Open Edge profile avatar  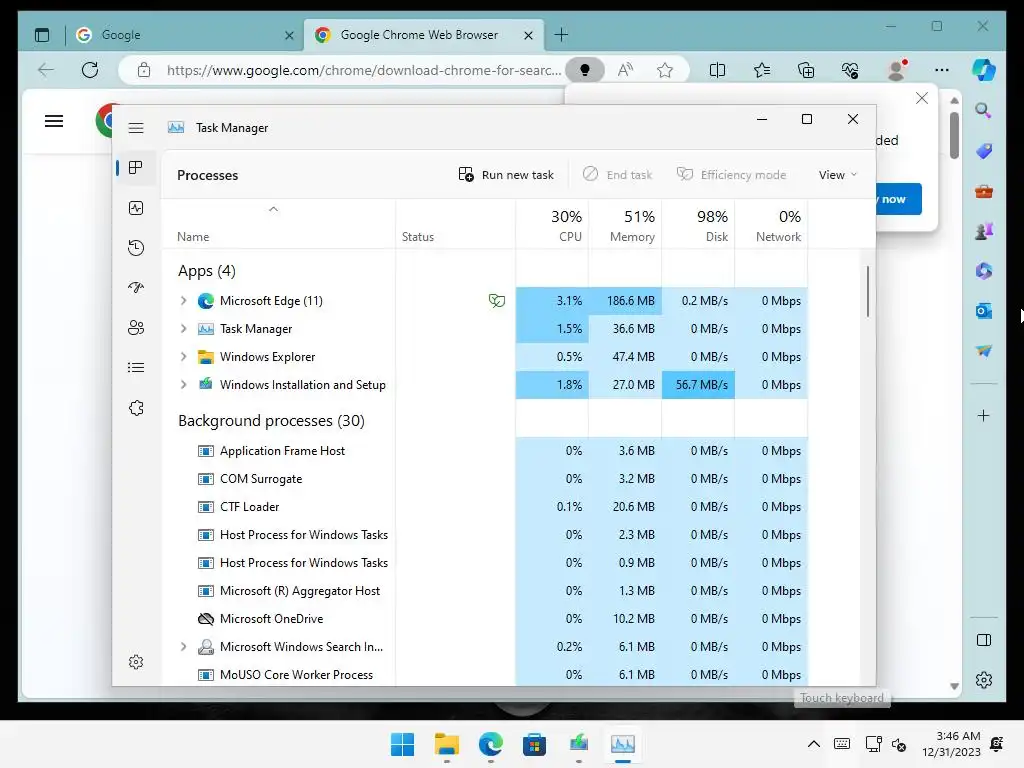point(897,70)
